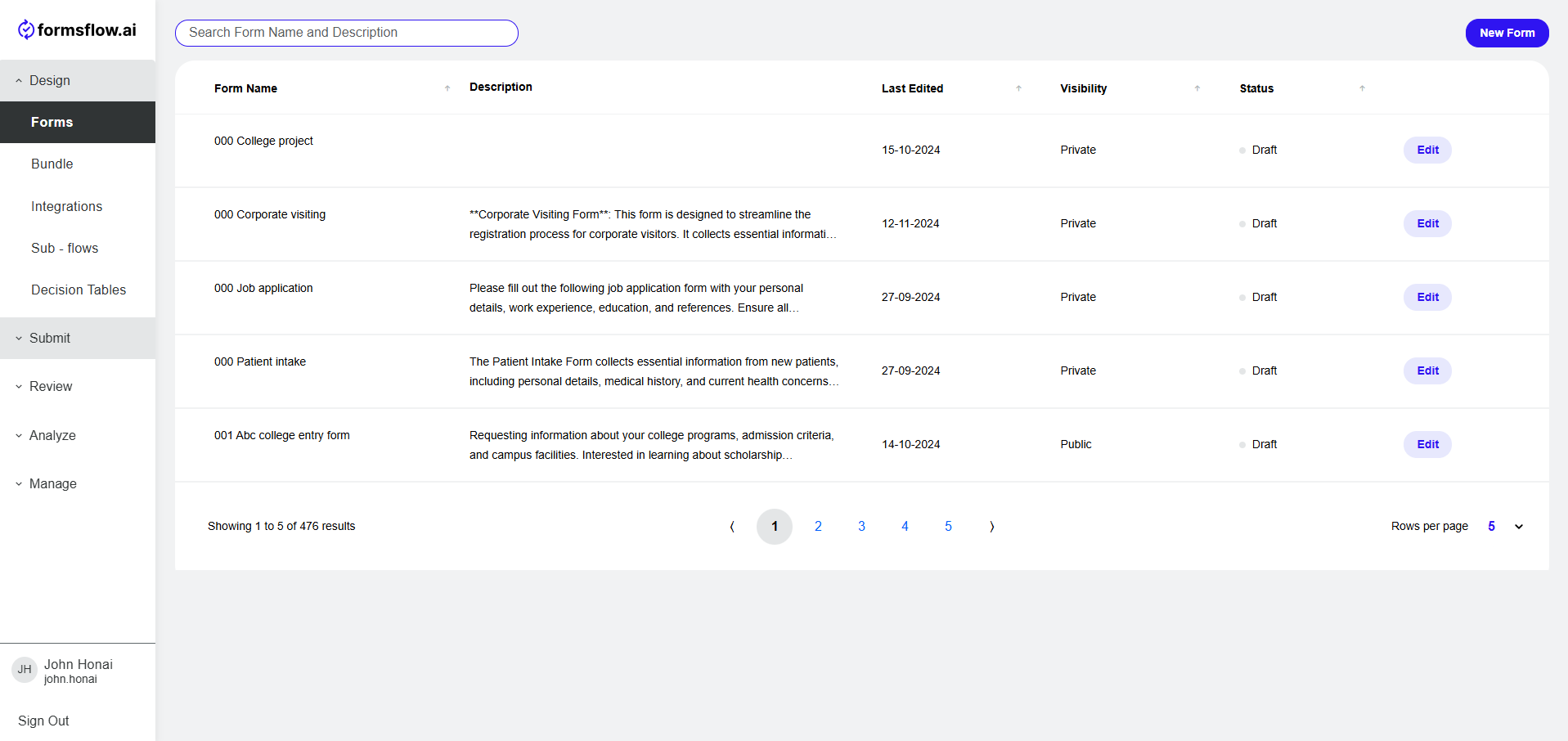Screen dimensions: 1568x741
Task: Go to page 5
Action: 948,527
